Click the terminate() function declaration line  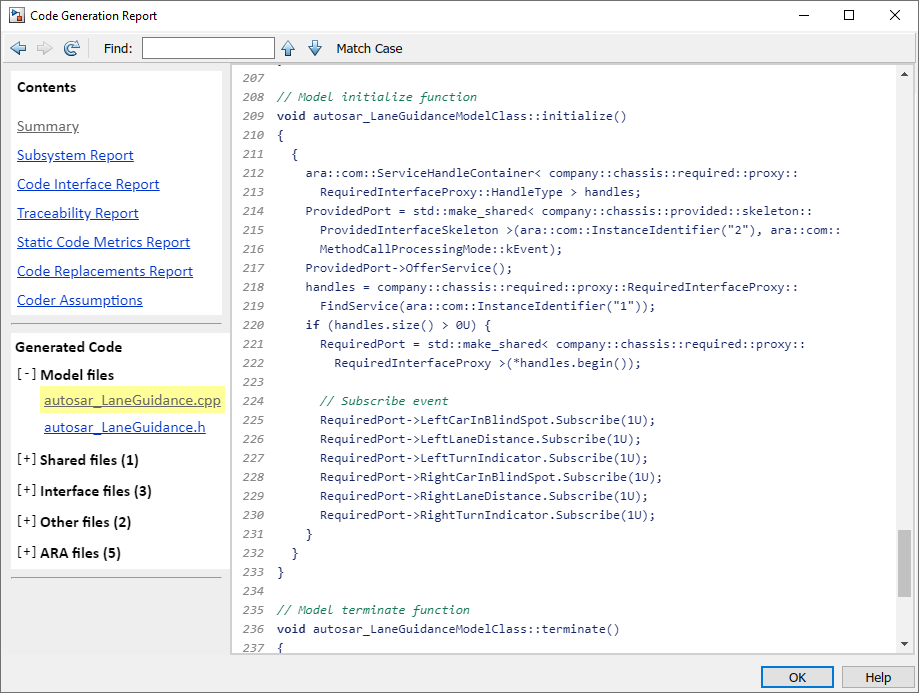448,629
